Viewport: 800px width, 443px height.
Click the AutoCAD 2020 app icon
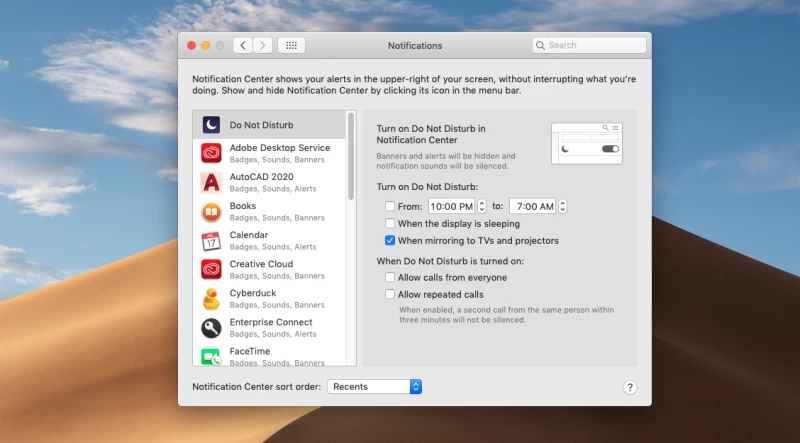(211, 182)
